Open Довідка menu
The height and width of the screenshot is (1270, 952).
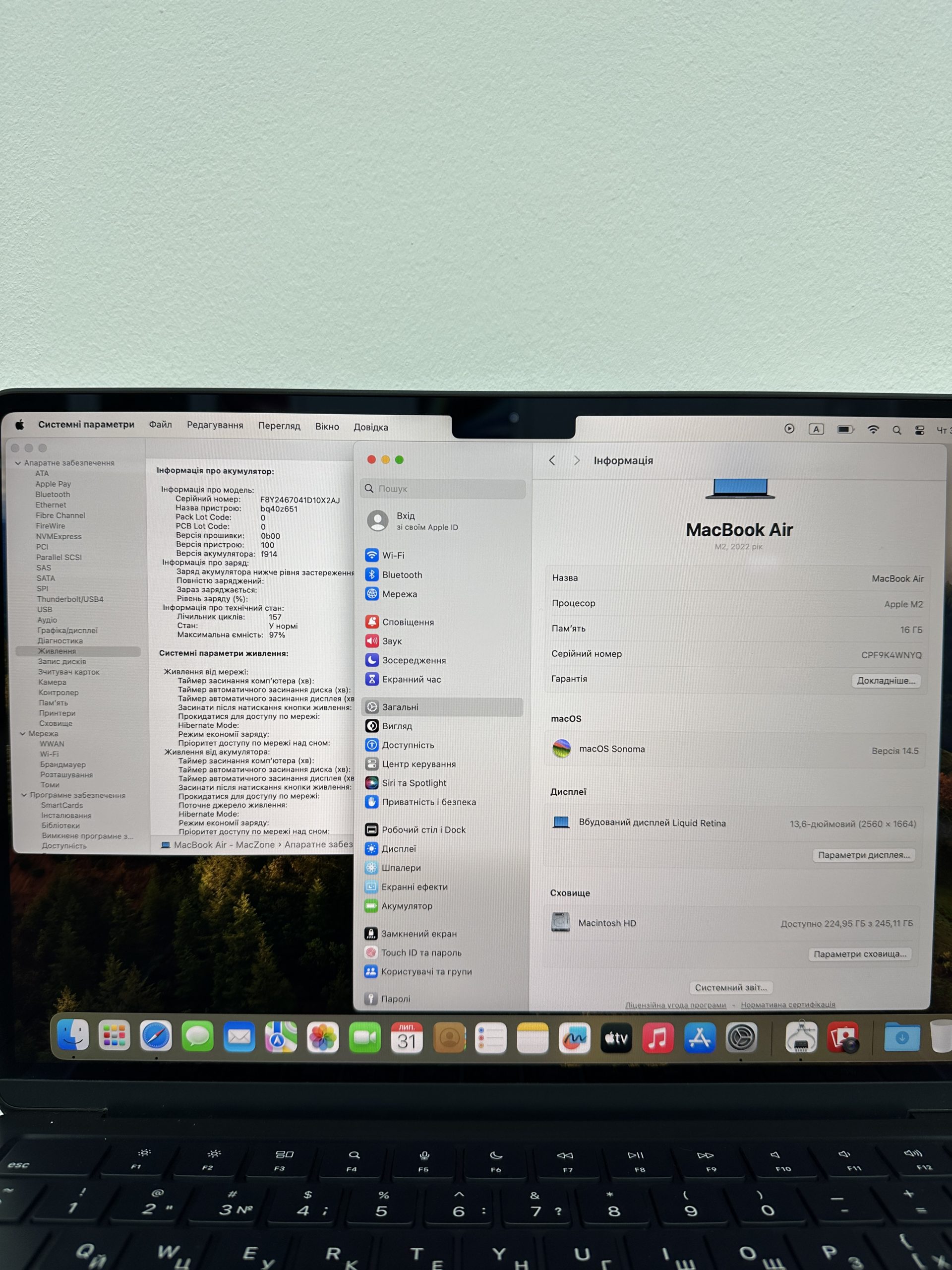tap(371, 427)
